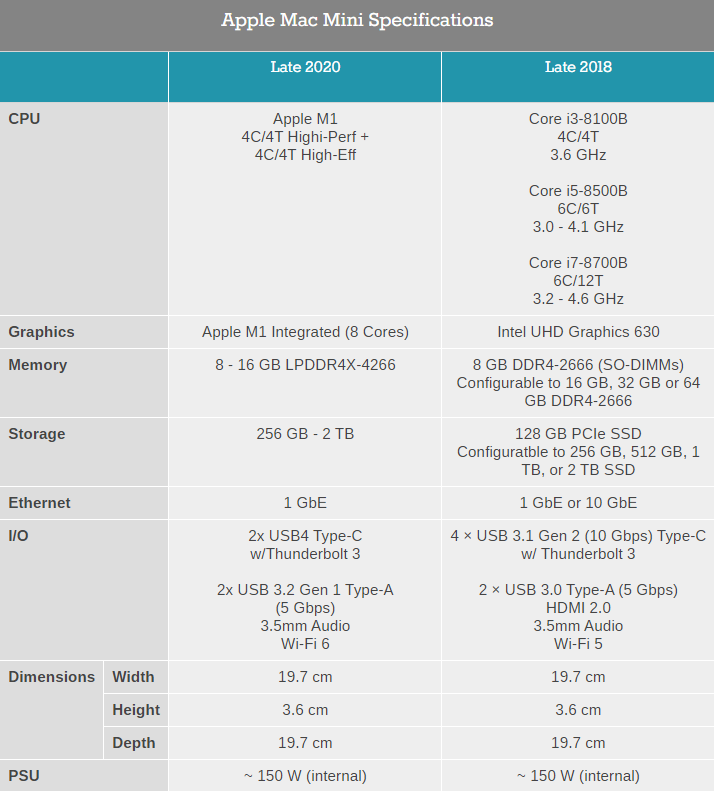
Task: Click 'Configurable to 16 GB, 32 GB or 64' line
Action: pos(578,383)
